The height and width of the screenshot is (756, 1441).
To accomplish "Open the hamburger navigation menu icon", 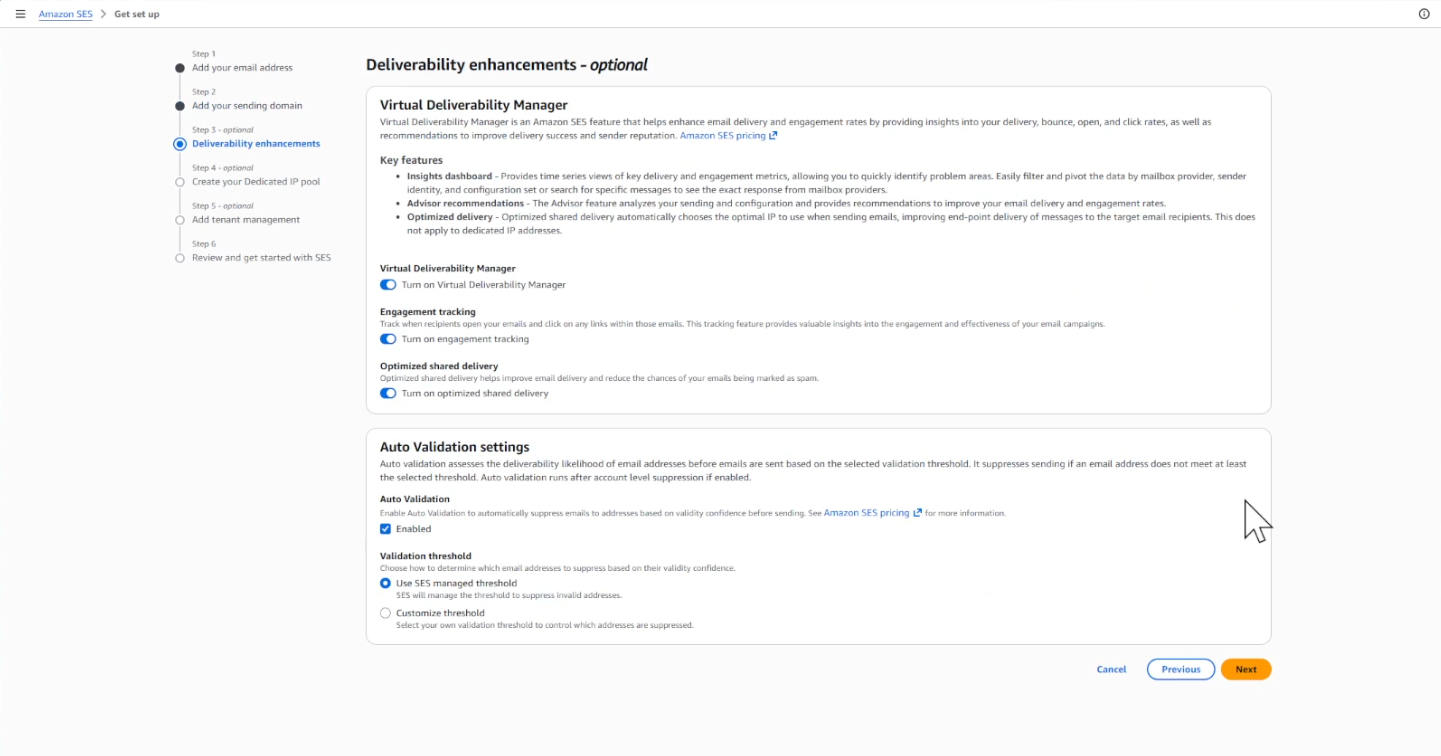I will pyautogui.click(x=20, y=14).
